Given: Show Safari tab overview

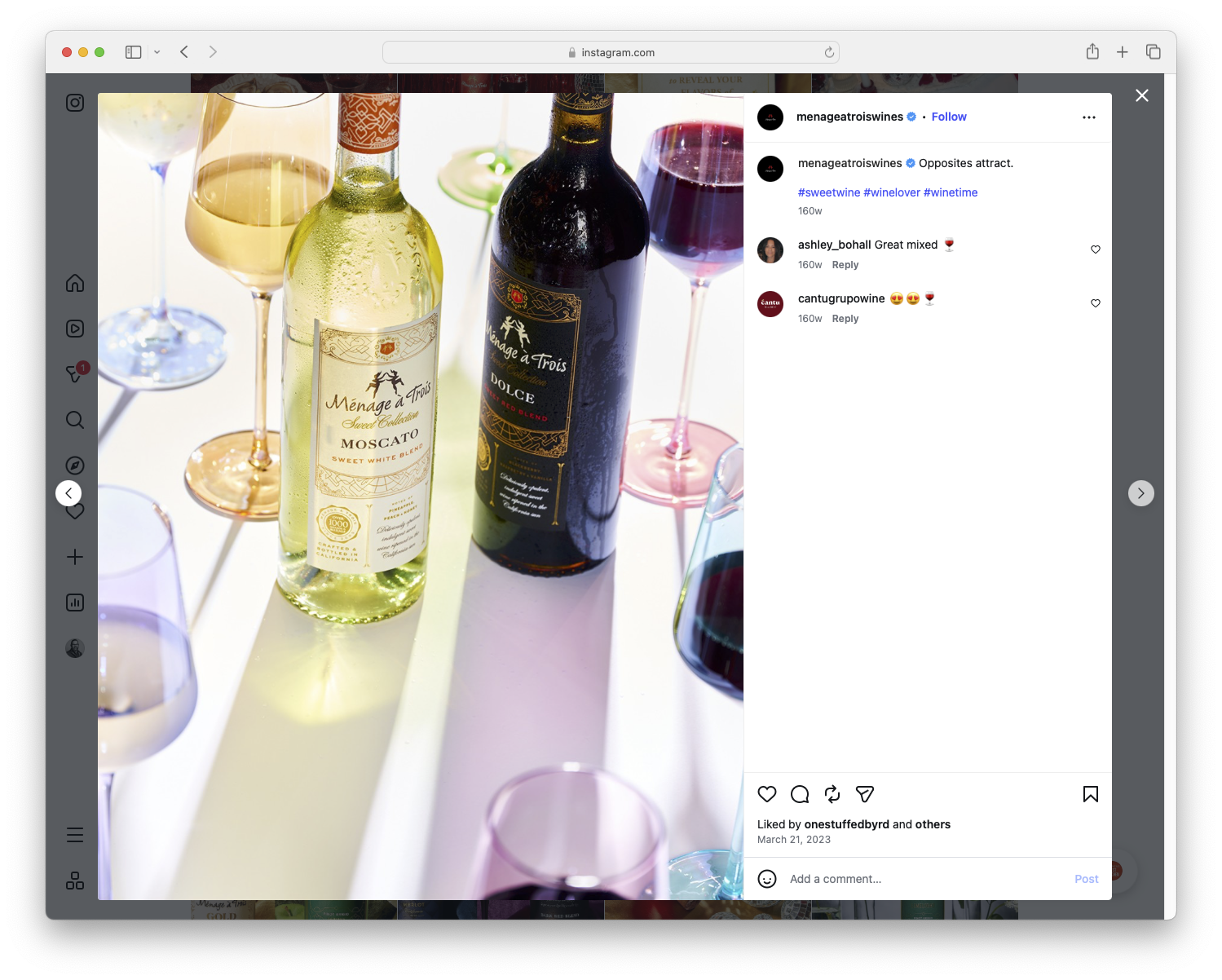Looking at the screenshot, I should click(1153, 52).
